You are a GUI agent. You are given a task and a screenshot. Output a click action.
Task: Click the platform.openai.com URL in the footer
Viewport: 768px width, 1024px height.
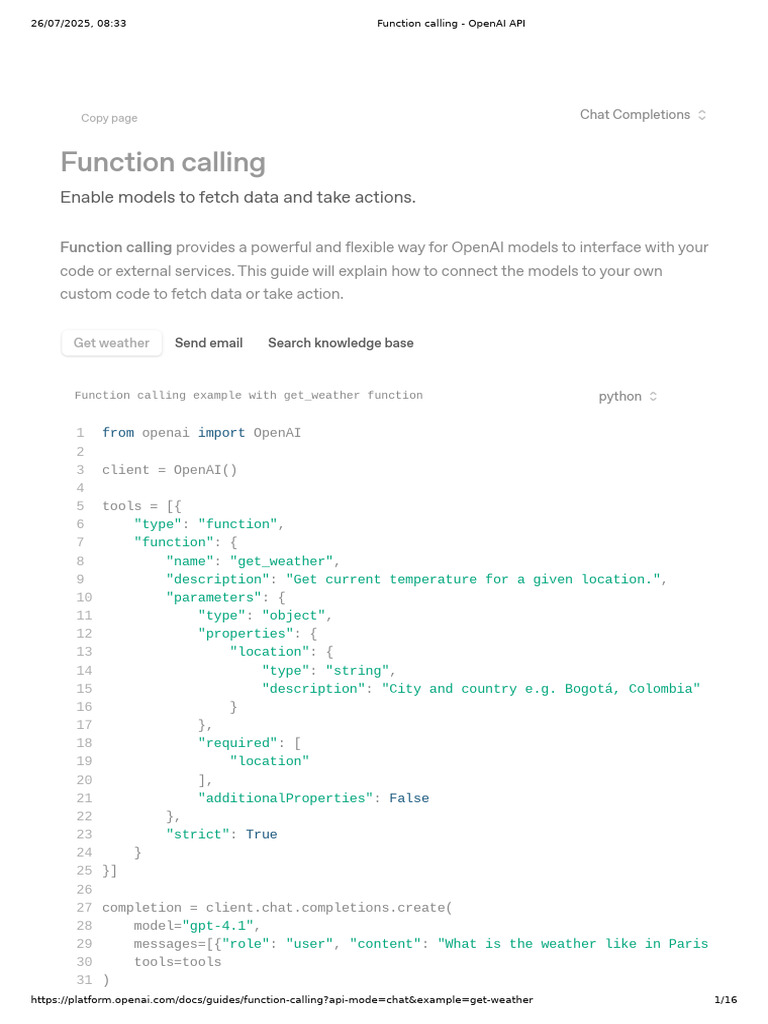(x=282, y=1000)
